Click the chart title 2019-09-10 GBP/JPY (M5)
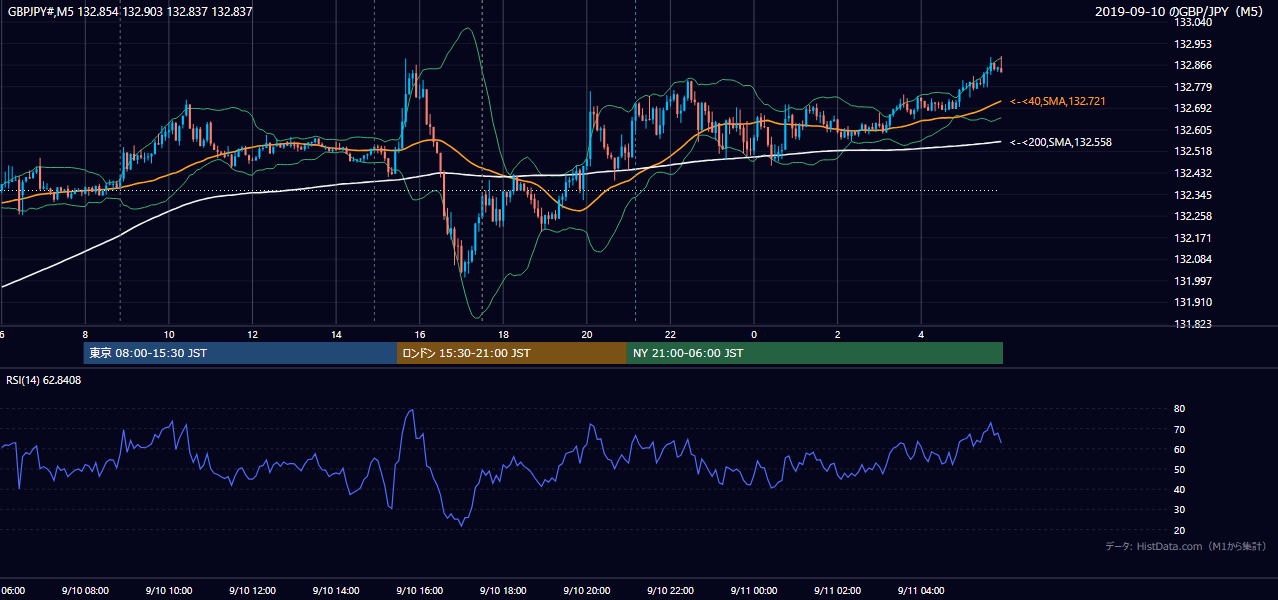The height and width of the screenshot is (600, 1278). pyautogui.click(x=1181, y=12)
